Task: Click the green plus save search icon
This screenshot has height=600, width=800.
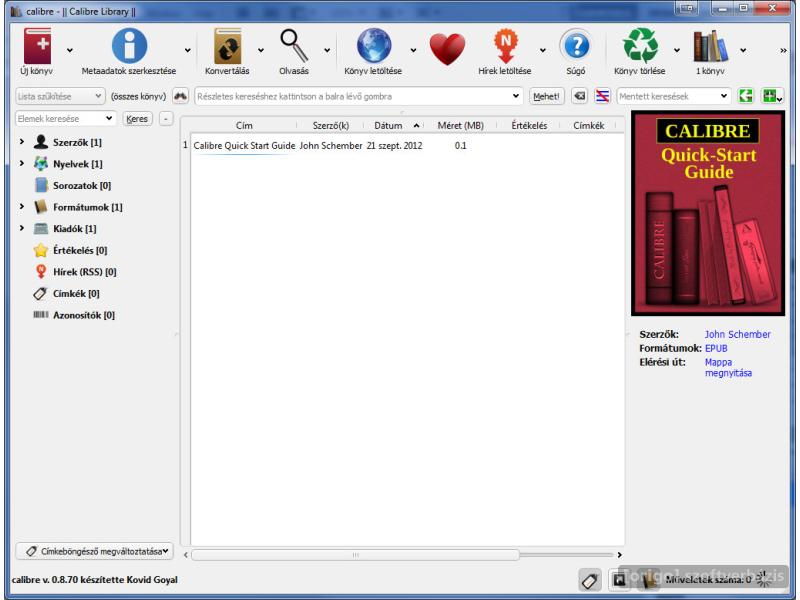Action: pyautogui.click(x=771, y=96)
